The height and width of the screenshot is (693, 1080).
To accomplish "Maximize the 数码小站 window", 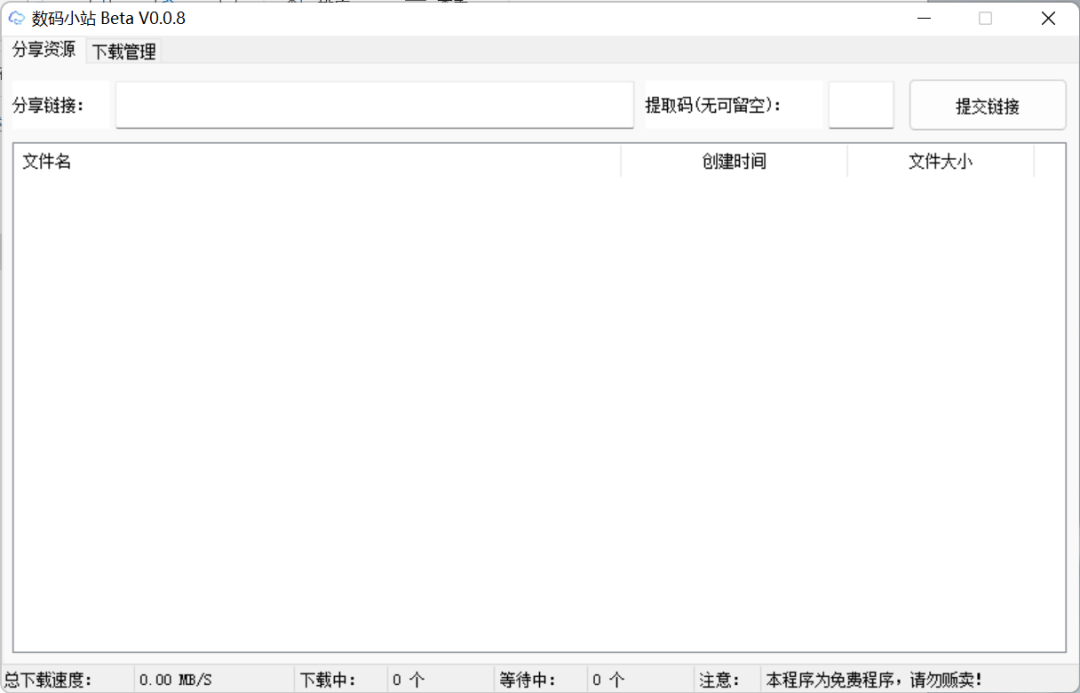I will pyautogui.click(x=986, y=19).
